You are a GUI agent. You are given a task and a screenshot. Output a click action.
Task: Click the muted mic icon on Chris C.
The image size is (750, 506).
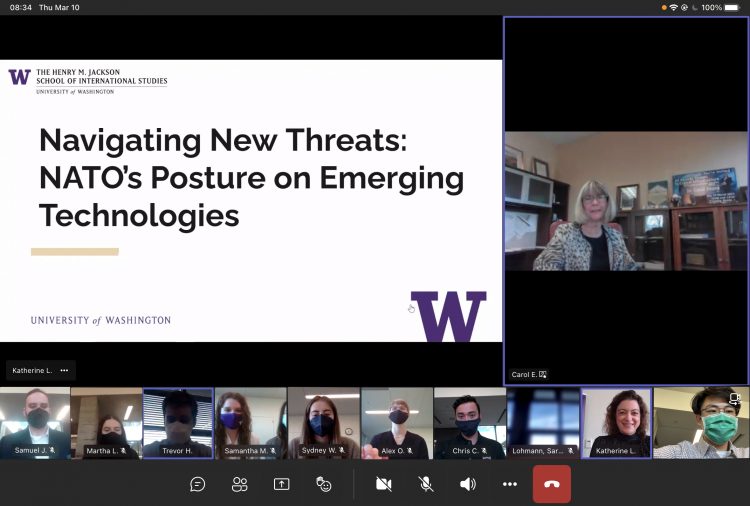[484, 451]
